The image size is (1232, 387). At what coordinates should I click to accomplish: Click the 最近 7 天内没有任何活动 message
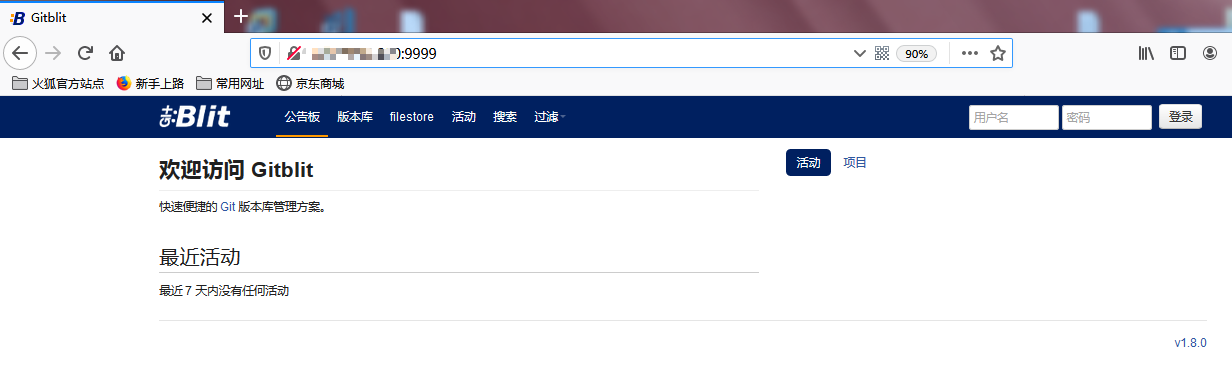tap(224, 291)
